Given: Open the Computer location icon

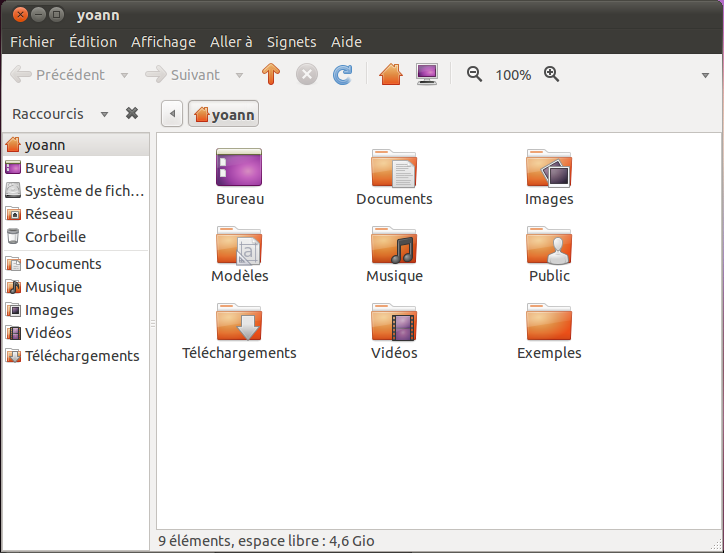Looking at the screenshot, I should click(427, 74).
